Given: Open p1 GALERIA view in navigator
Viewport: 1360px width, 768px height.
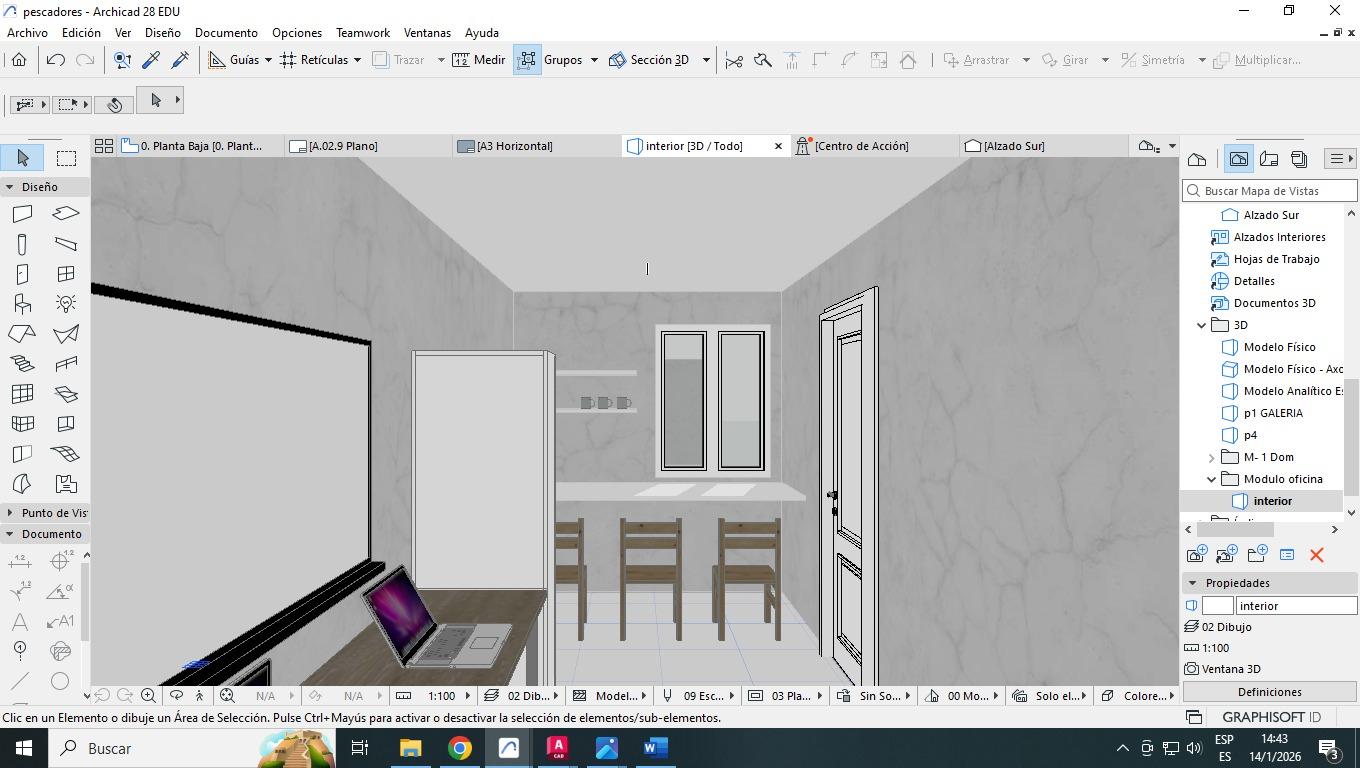Looking at the screenshot, I should point(1272,413).
